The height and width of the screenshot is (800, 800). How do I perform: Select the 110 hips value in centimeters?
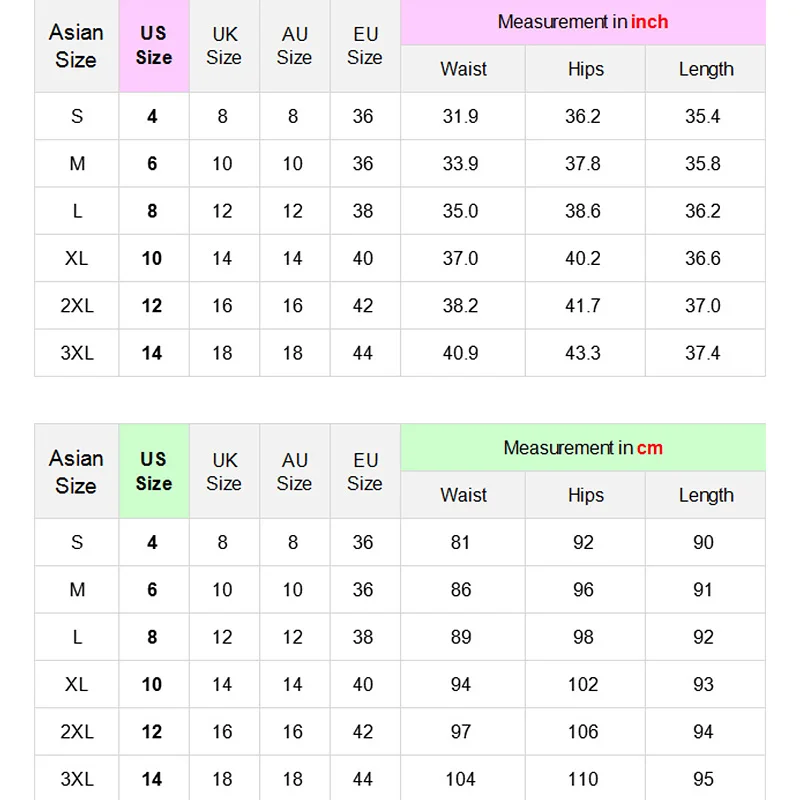click(x=583, y=779)
